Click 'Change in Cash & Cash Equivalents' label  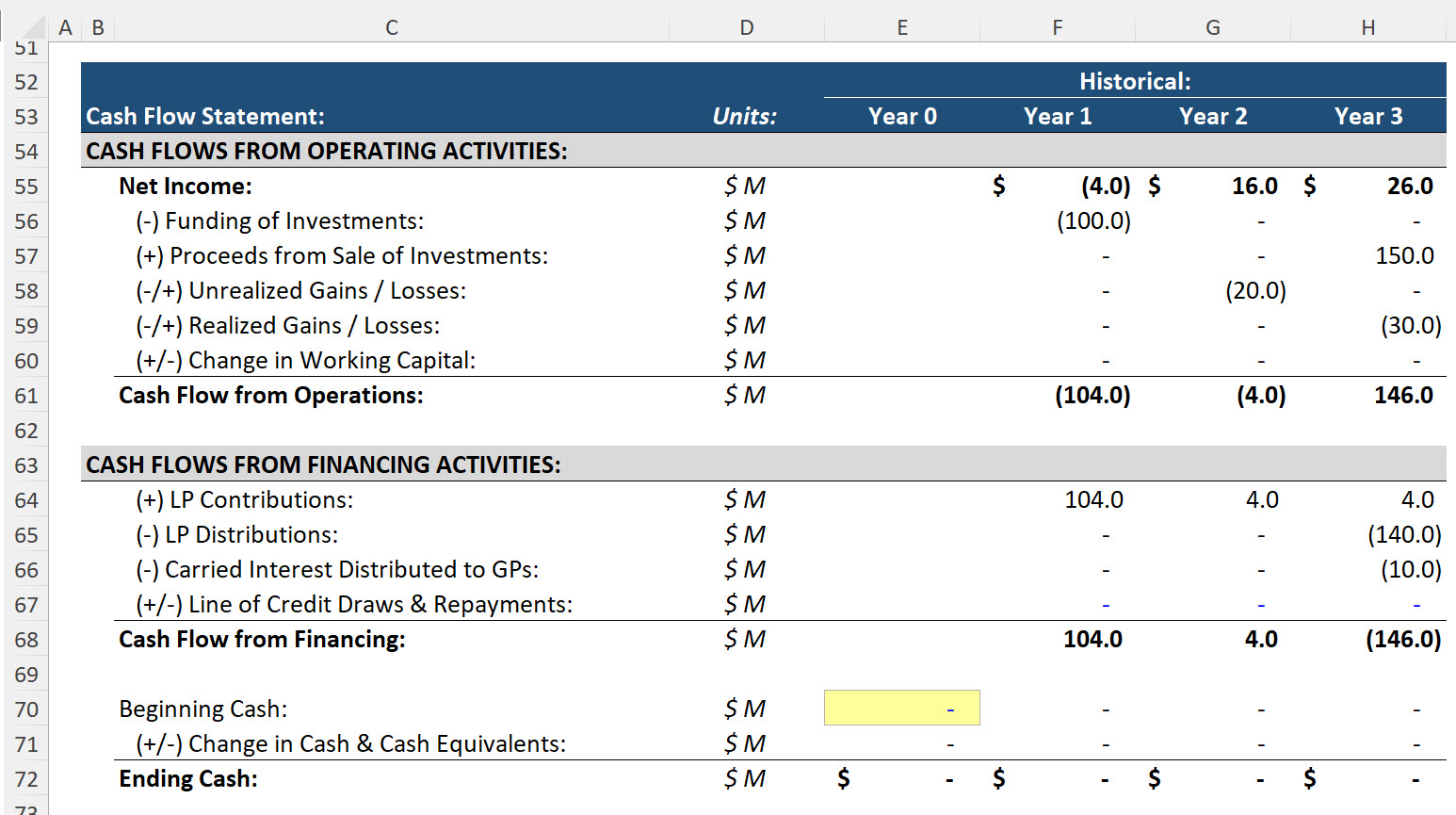point(351,743)
